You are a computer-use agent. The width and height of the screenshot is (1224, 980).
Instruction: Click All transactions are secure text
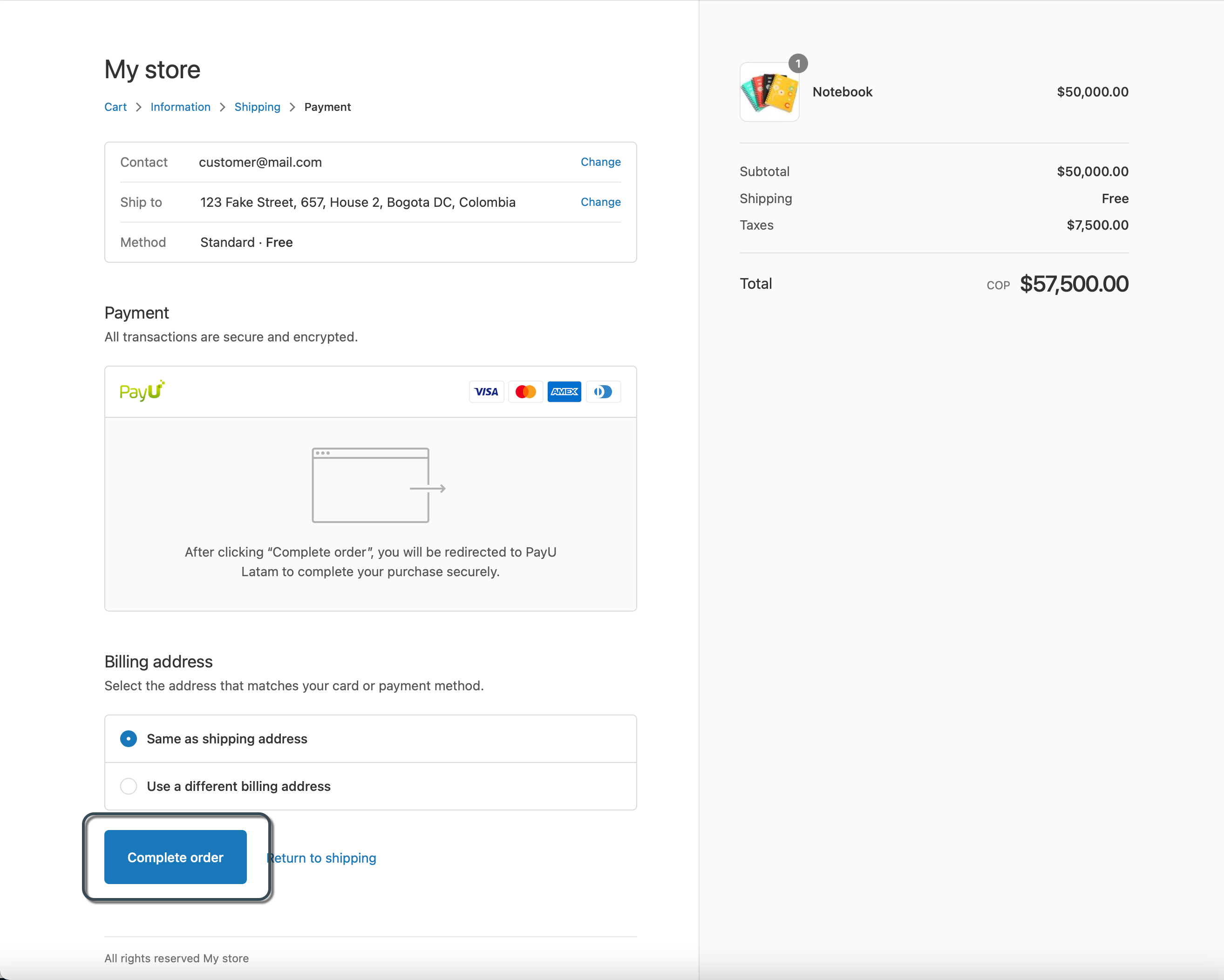click(231, 337)
